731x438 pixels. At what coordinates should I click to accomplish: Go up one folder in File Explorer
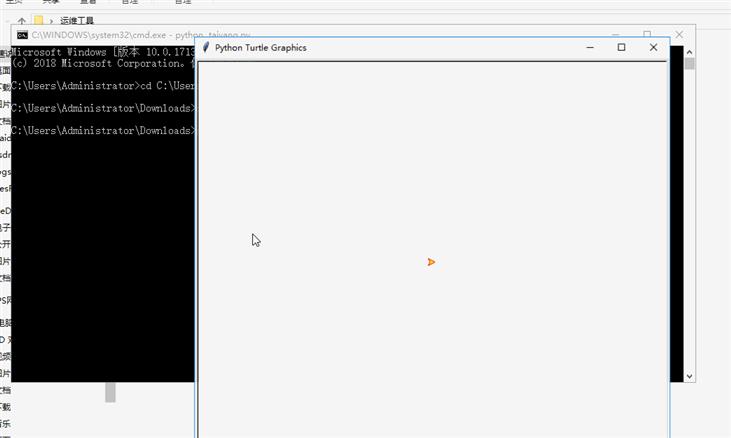(x=22, y=20)
